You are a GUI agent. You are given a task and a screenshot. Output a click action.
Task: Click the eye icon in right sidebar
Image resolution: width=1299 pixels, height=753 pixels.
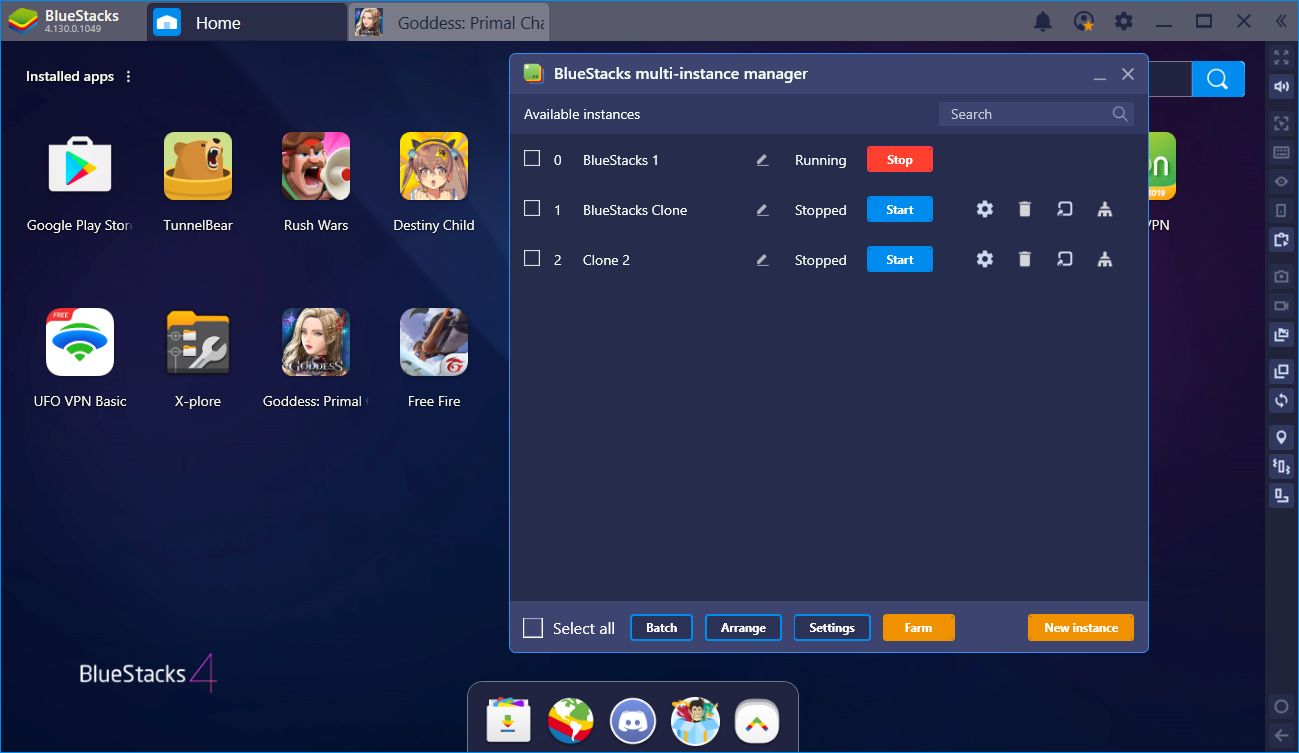click(x=1281, y=181)
